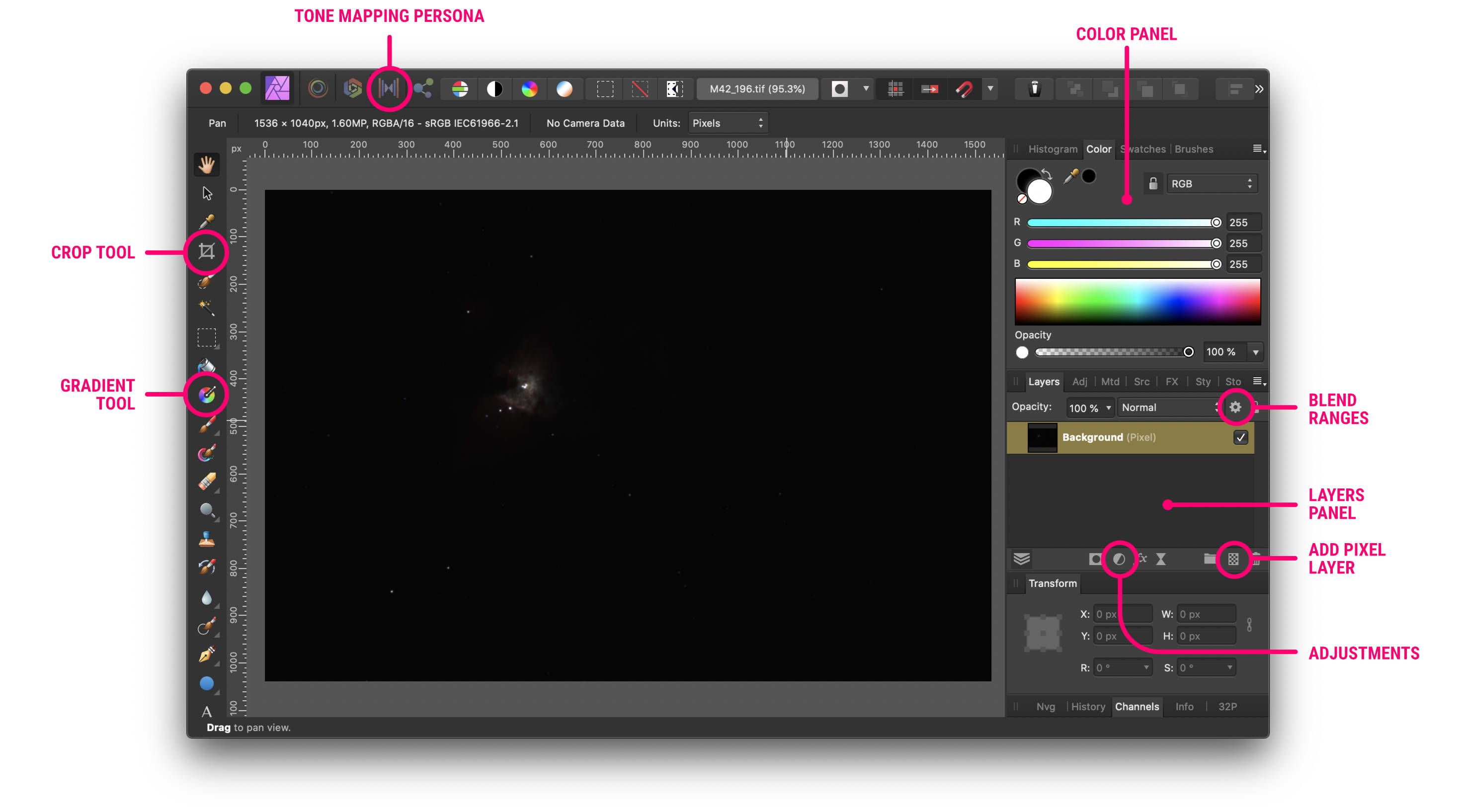This screenshot has height=812, width=1465.
Task: Apply Auto Colors from toolbar
Action: click(x=529, y=89)
